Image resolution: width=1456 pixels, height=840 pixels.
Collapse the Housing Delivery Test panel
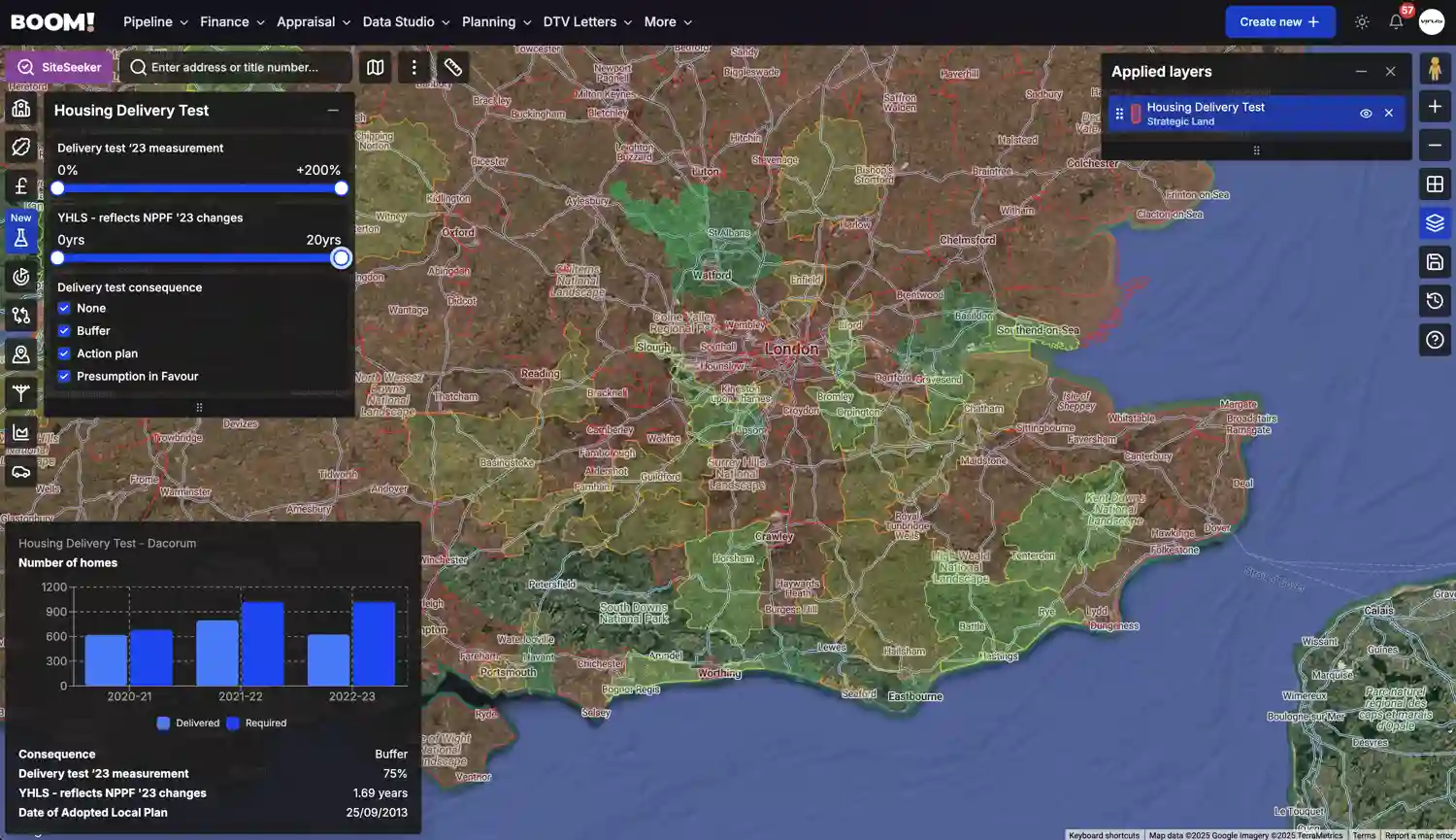(333, 111)
